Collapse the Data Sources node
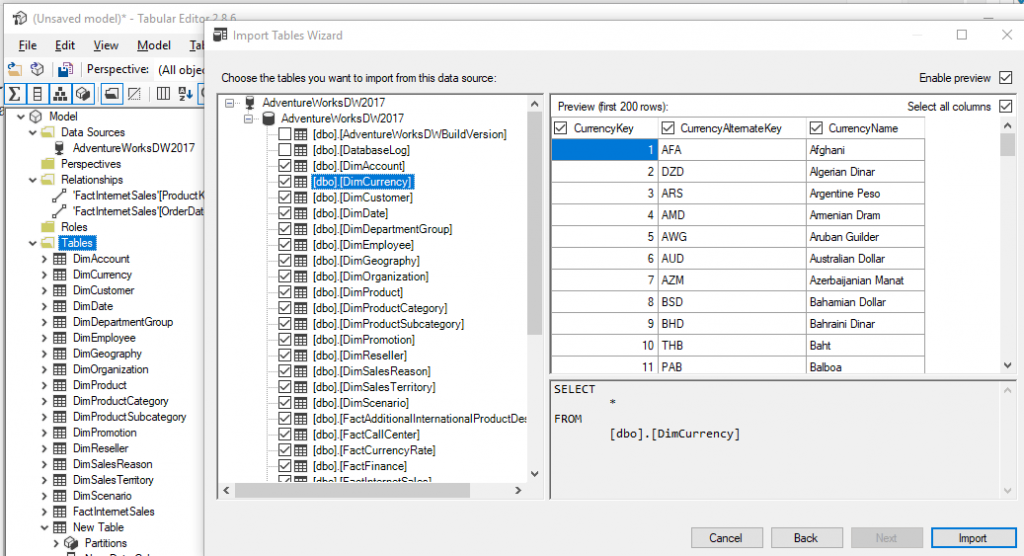Image resolution: width=1024 pixels, height=556 pixels. pos(33,132)
